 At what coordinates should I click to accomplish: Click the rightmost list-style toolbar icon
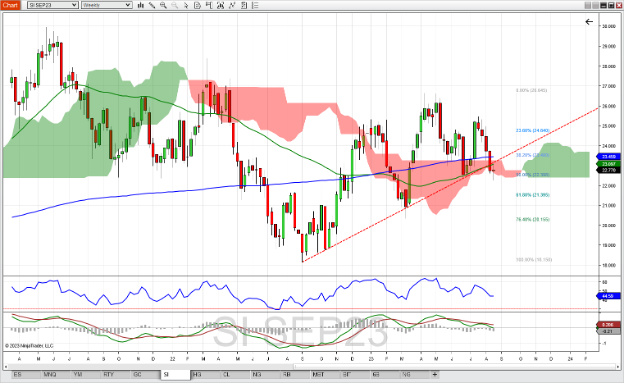(x=255, y=5)
